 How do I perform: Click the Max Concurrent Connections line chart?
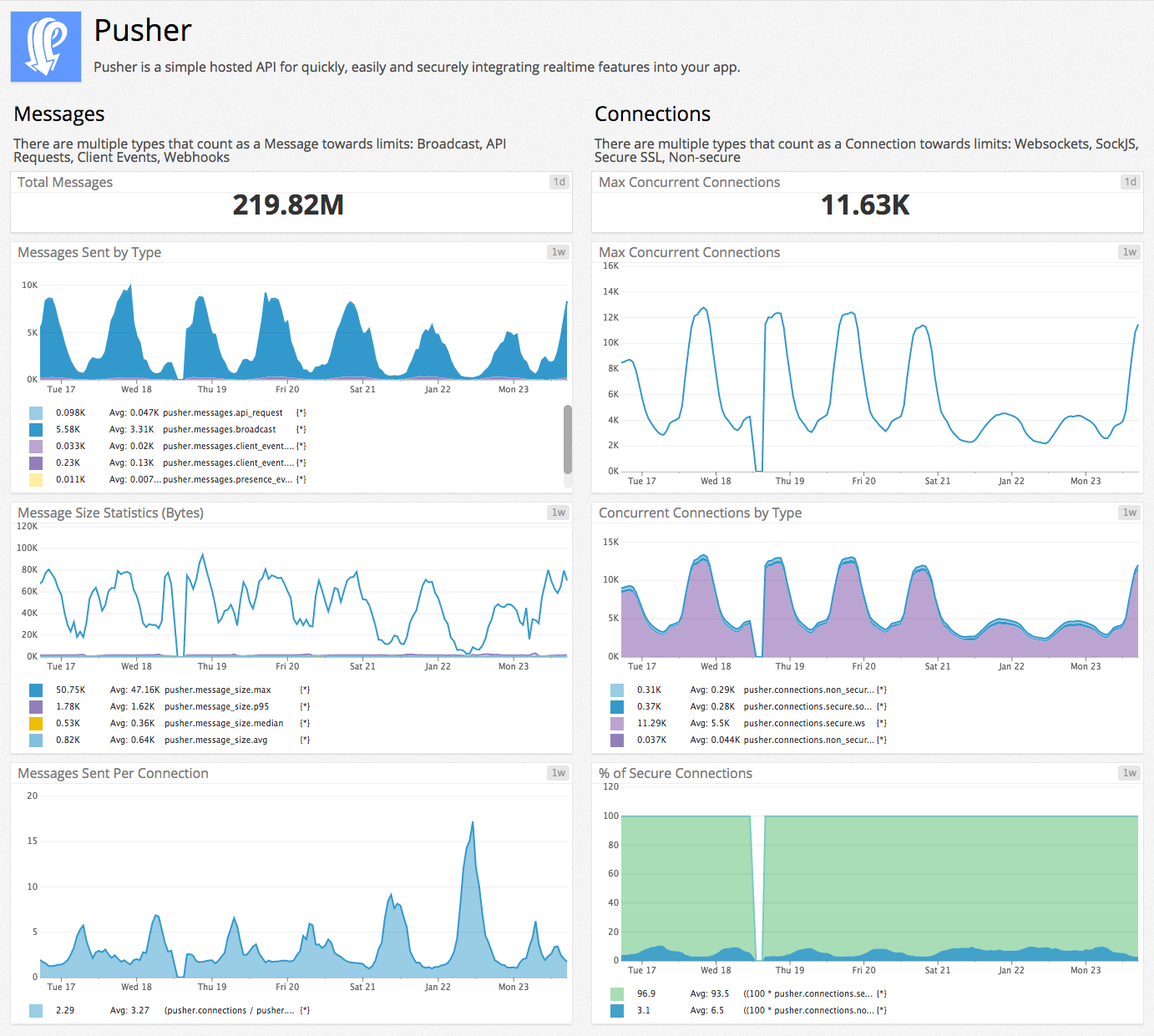coord(880,369)
